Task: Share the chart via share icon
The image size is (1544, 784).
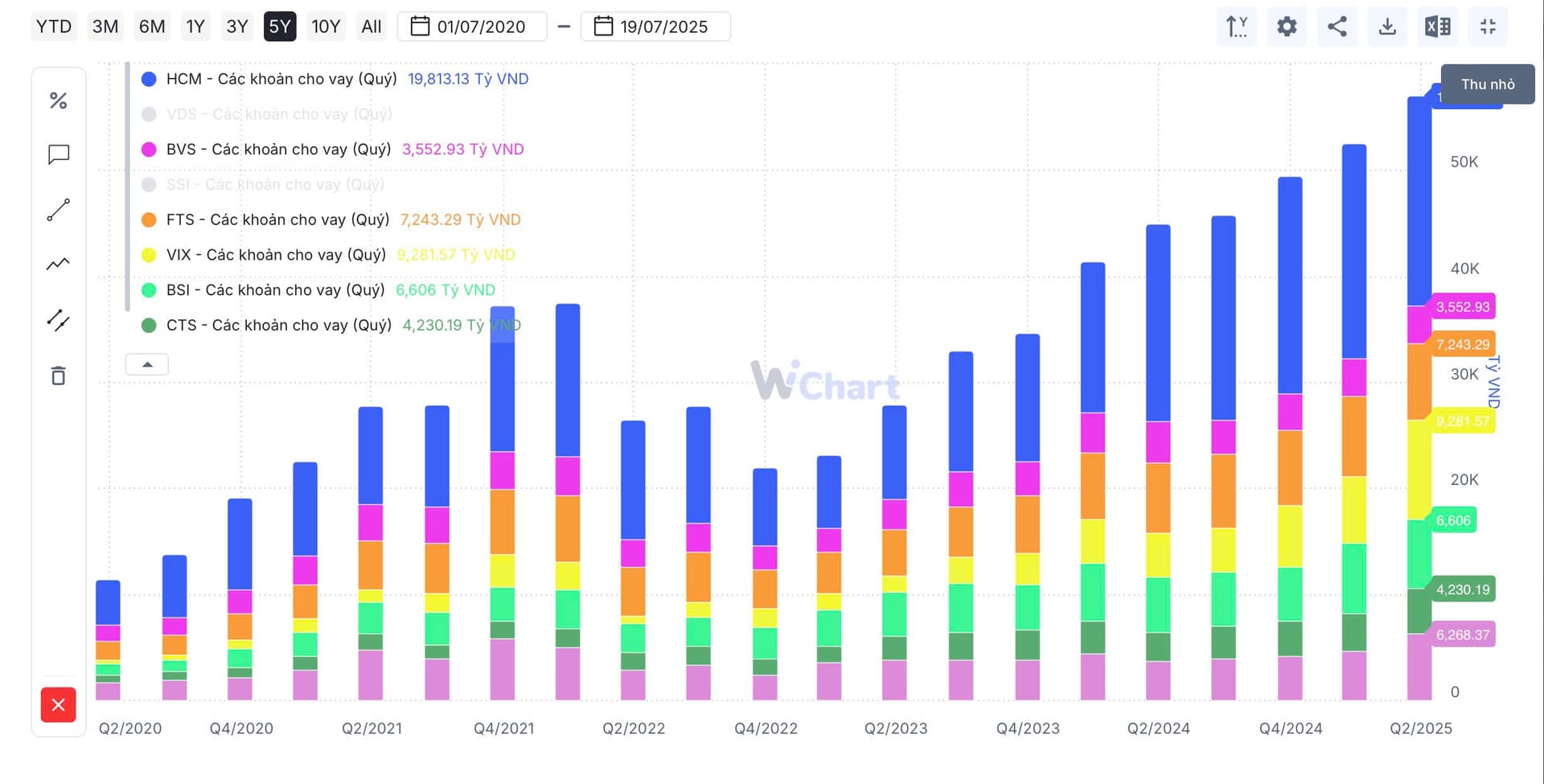Action: point(1337,27)
